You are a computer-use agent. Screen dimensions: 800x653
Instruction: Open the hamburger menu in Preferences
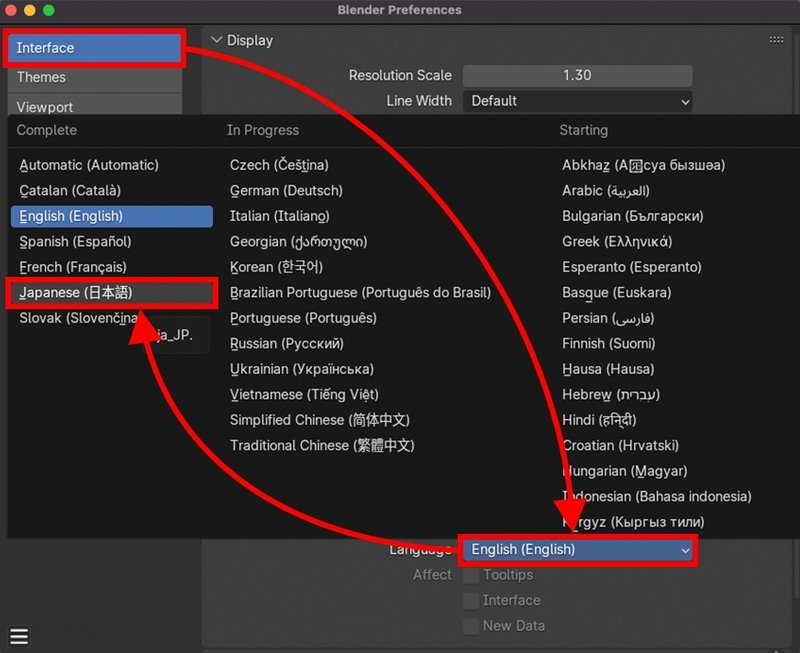pos(19,636)
